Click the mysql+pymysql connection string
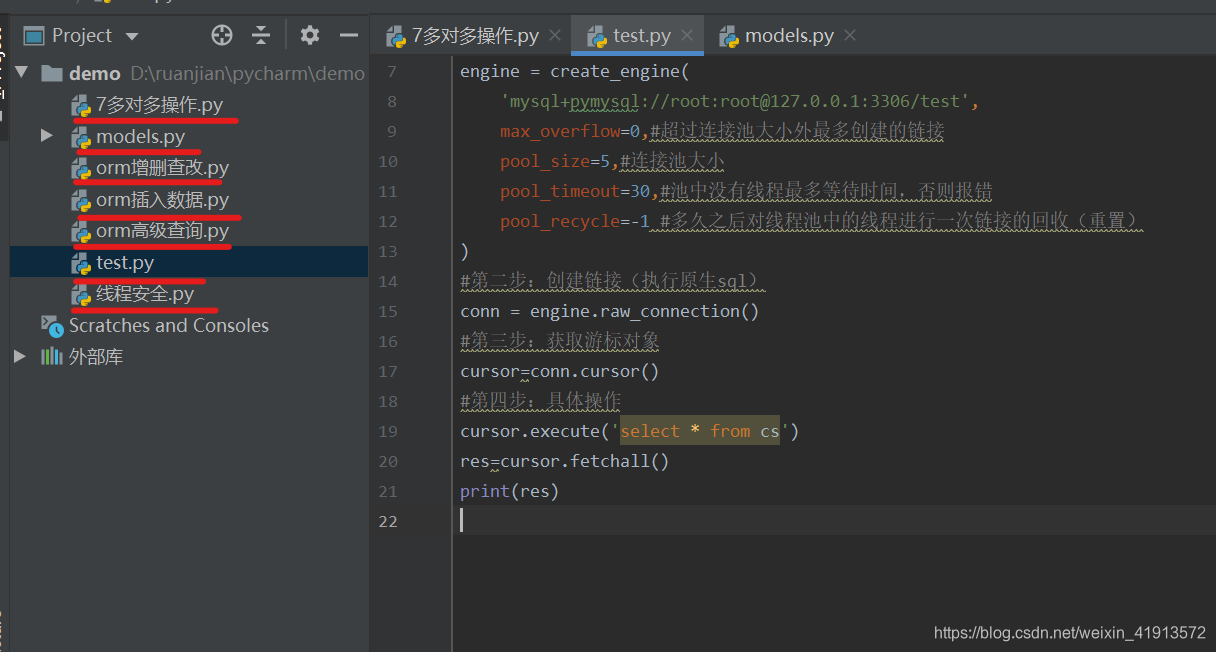This screenshot has height=652, width=1216. (735, 102)
